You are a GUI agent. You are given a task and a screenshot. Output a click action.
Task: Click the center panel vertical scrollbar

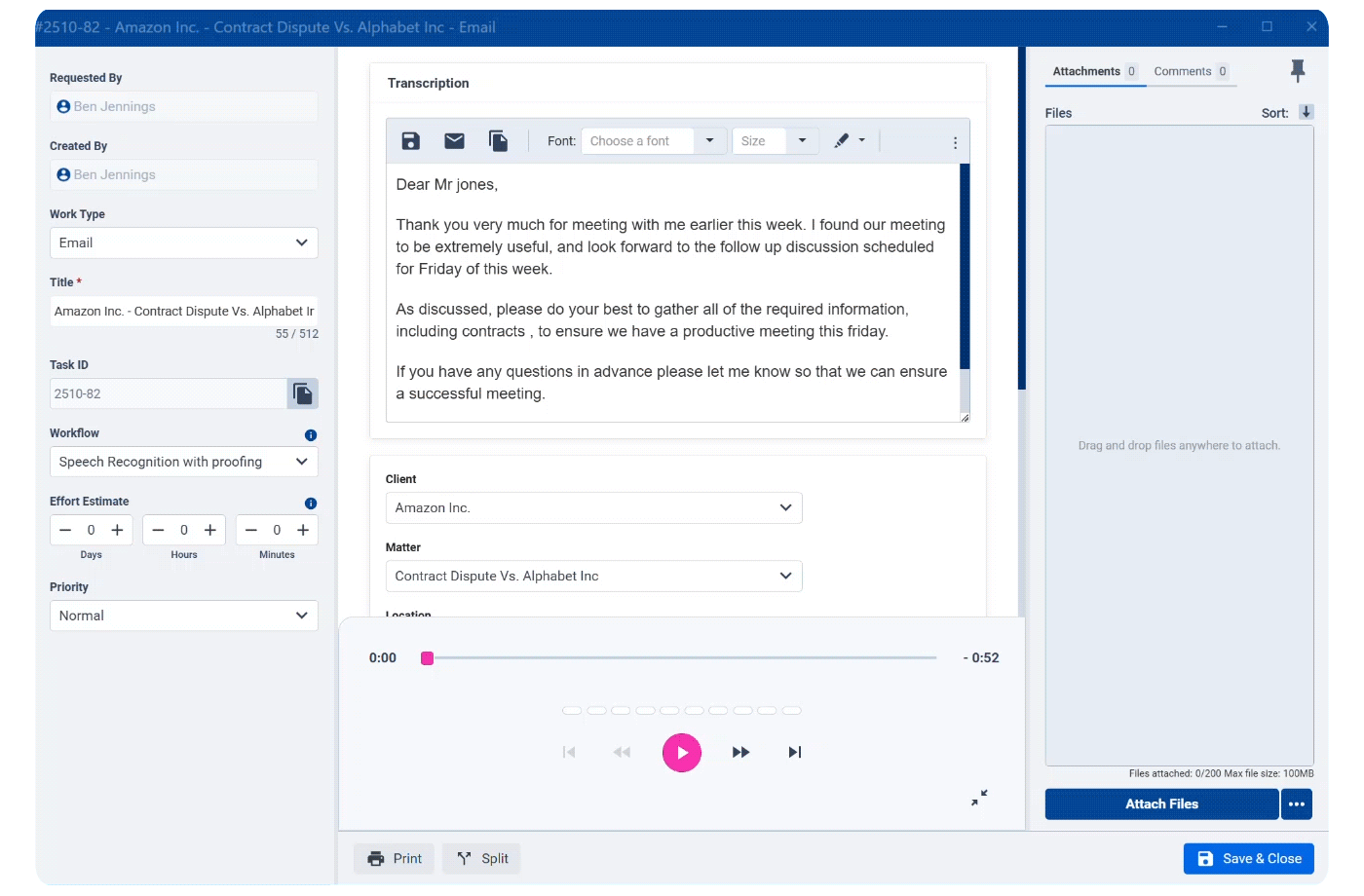1022,219
